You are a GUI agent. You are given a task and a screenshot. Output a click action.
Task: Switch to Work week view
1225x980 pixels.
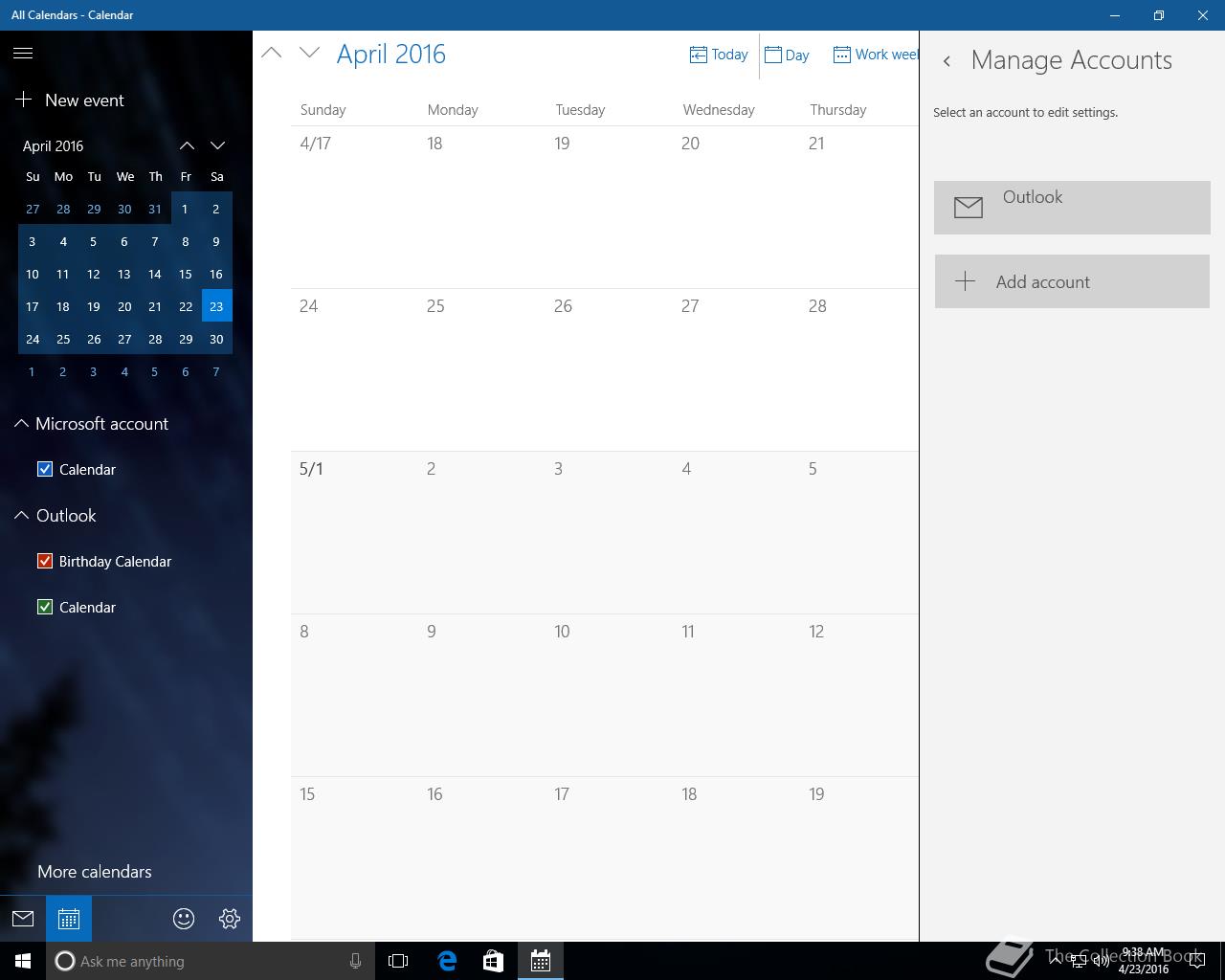[876, 55]
